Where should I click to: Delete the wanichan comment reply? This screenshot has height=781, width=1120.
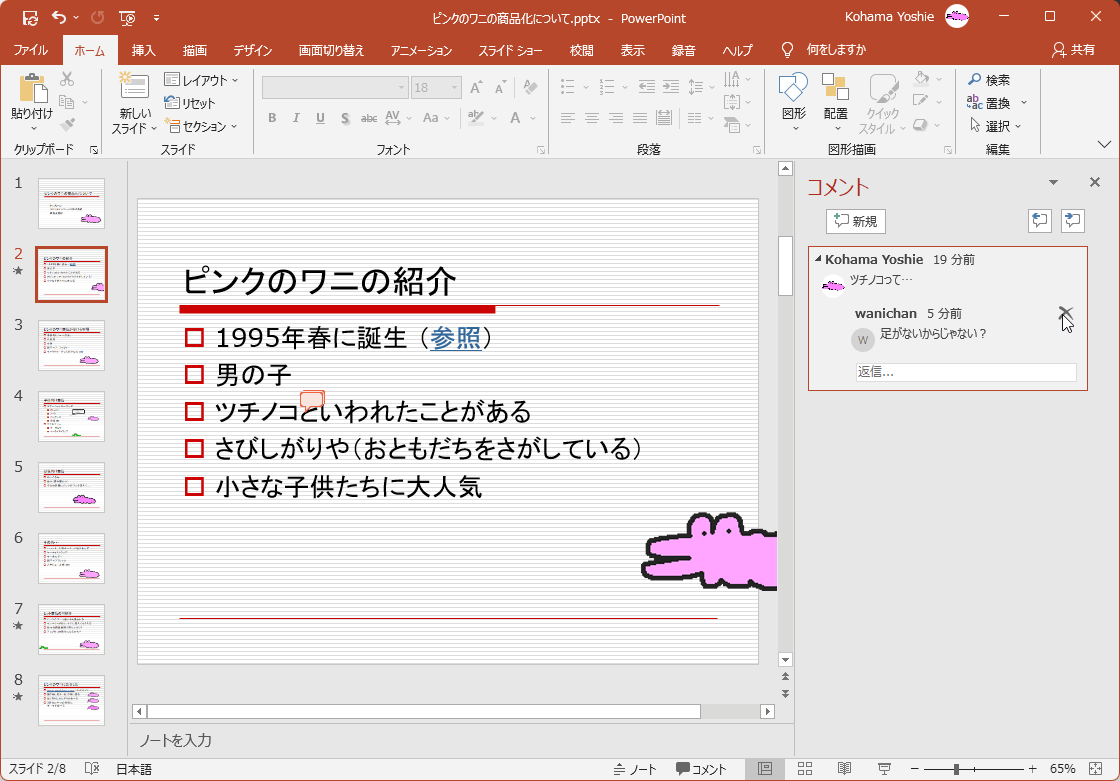click(x=1065, y=314)
